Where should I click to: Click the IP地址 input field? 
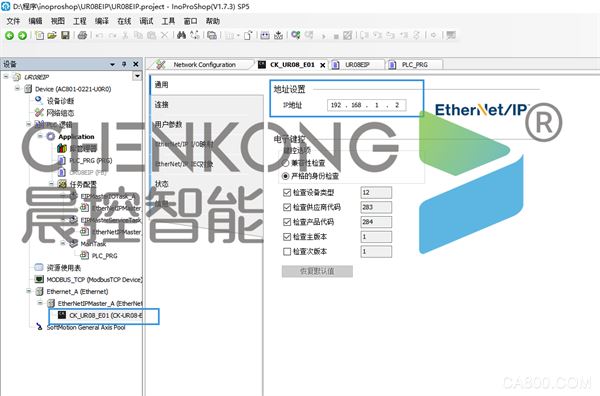point(367,105)
